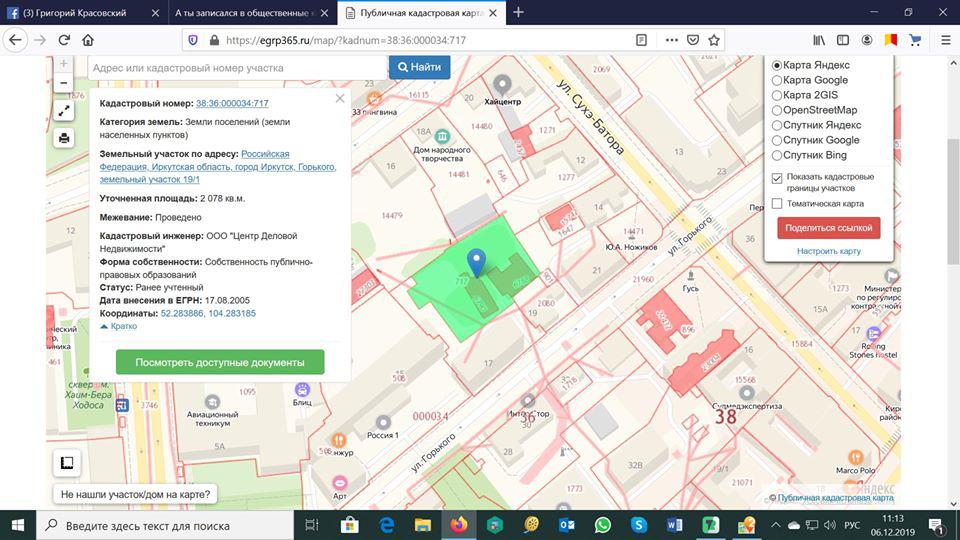Open page actions three-dot menu
Image resolution: width=960 pixels, height=540 pixels.
[669, 40]
